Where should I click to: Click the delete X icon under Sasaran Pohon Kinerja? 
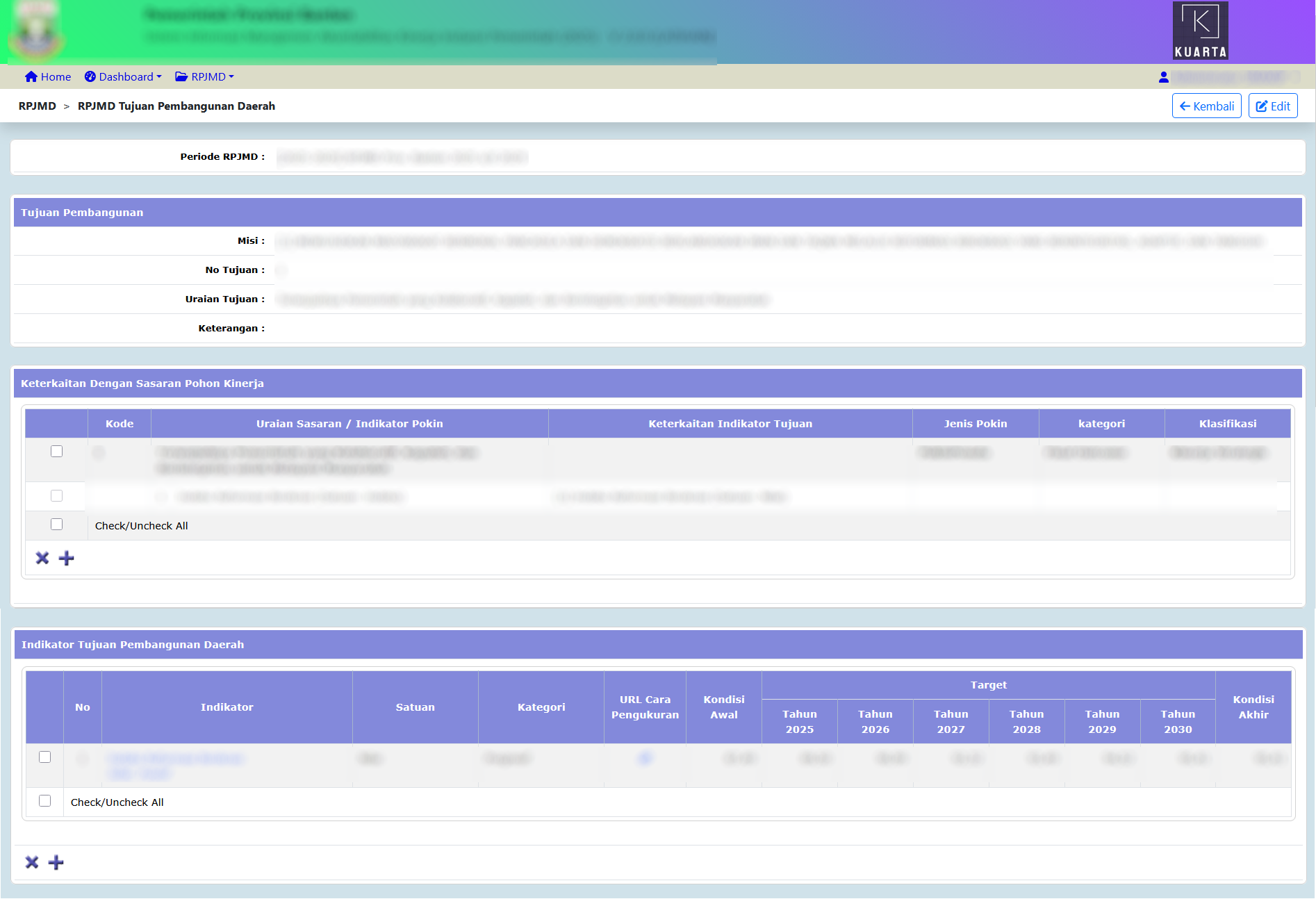(42, 558)
